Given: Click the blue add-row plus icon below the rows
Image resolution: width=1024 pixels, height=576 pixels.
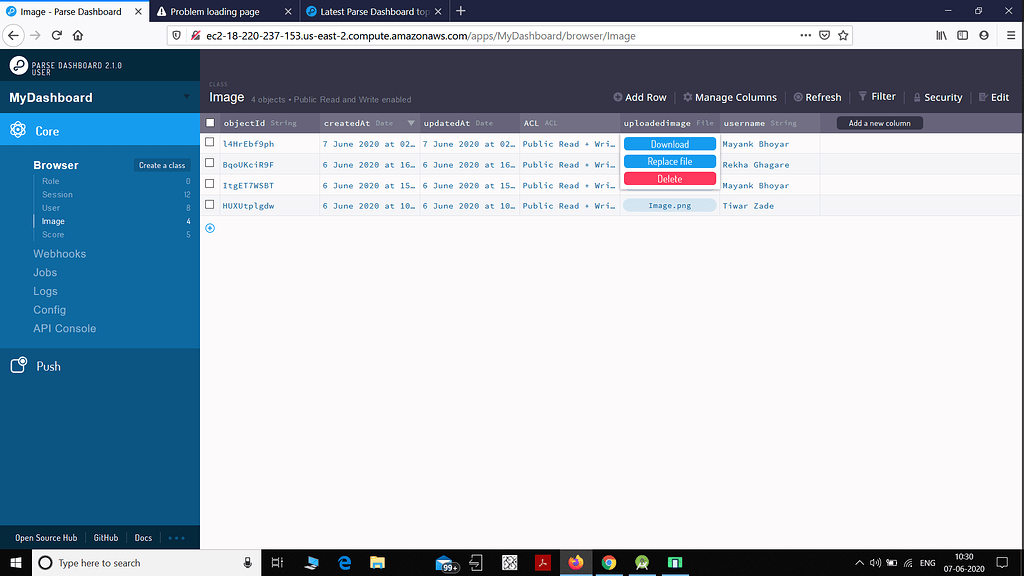Looking at the screenshot, I should 209,227.
